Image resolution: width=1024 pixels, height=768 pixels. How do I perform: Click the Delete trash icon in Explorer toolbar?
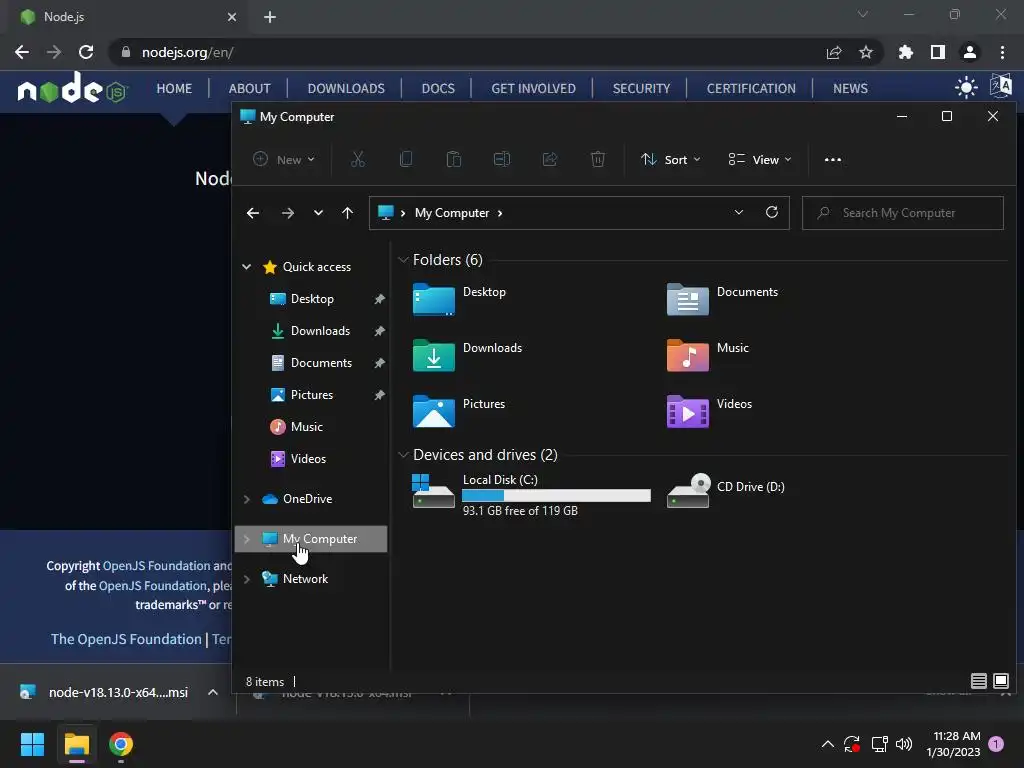(598, 159)
